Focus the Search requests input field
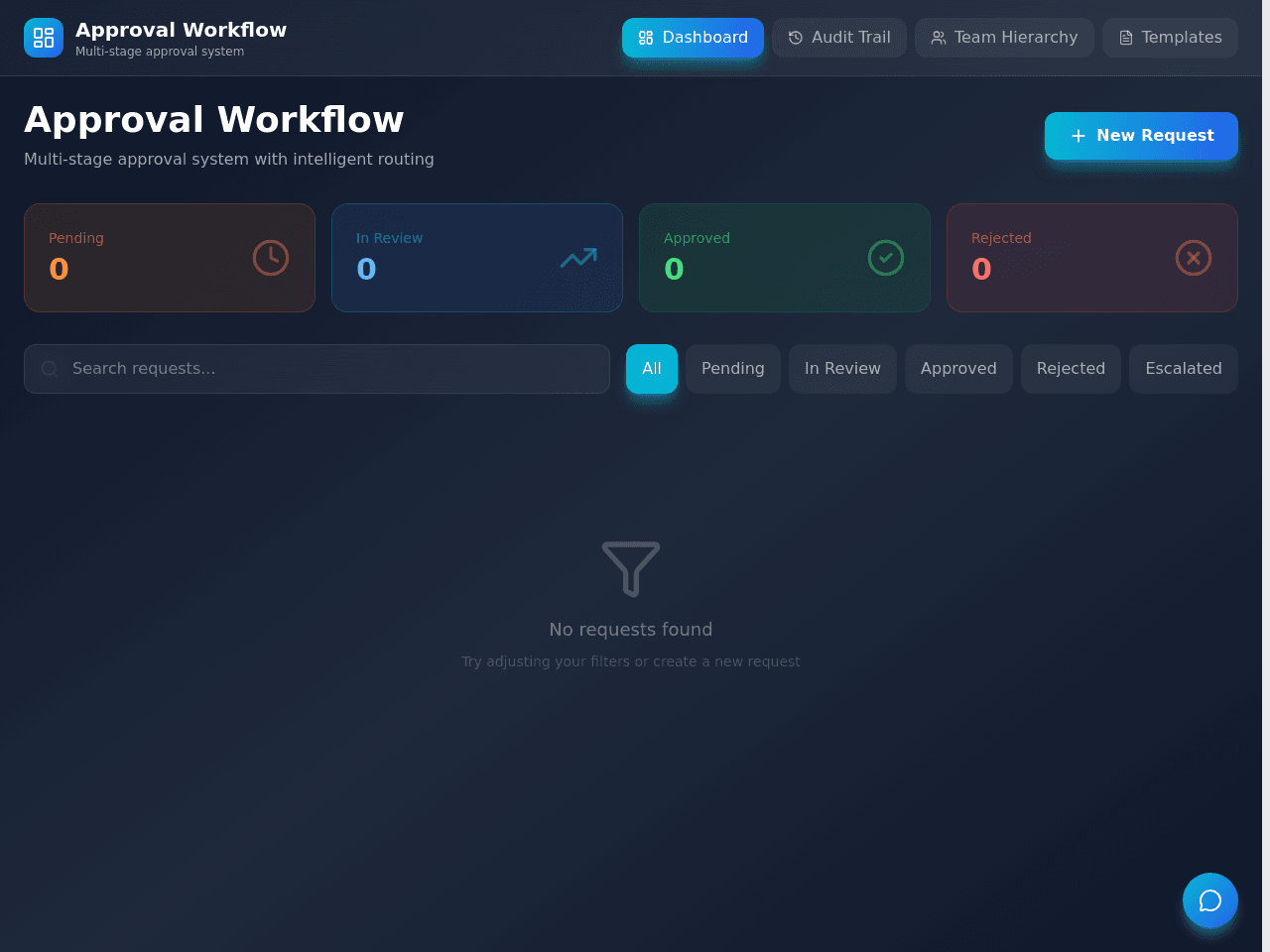The image size is (1270, 952). [317, 369]
